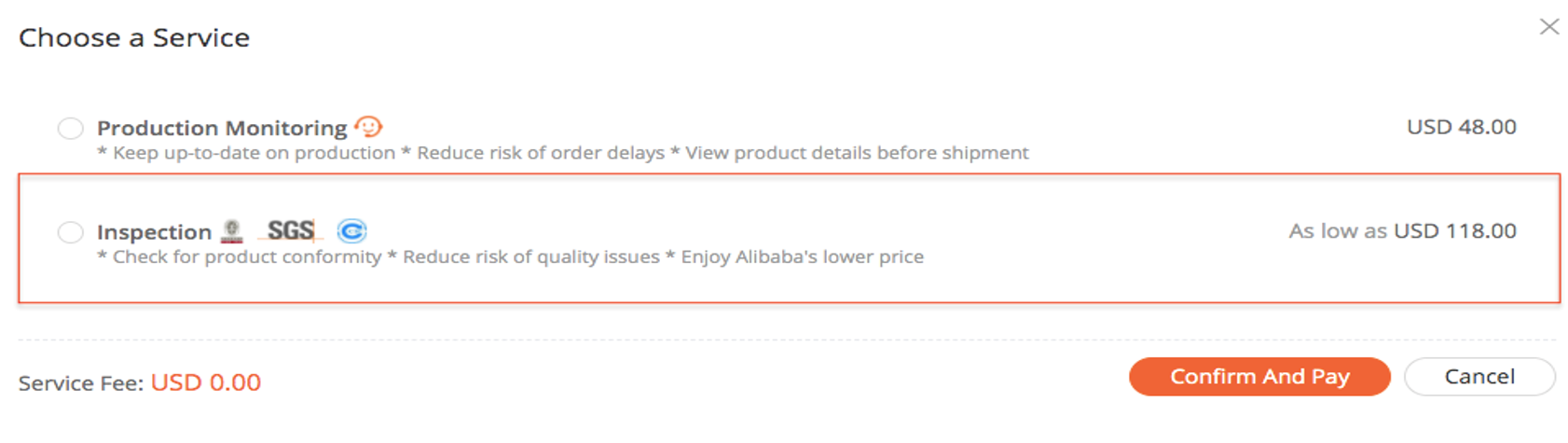Click the Keep up-to-date on production description
Viewport: 1568px width, 443px height.
pos(246,153)
